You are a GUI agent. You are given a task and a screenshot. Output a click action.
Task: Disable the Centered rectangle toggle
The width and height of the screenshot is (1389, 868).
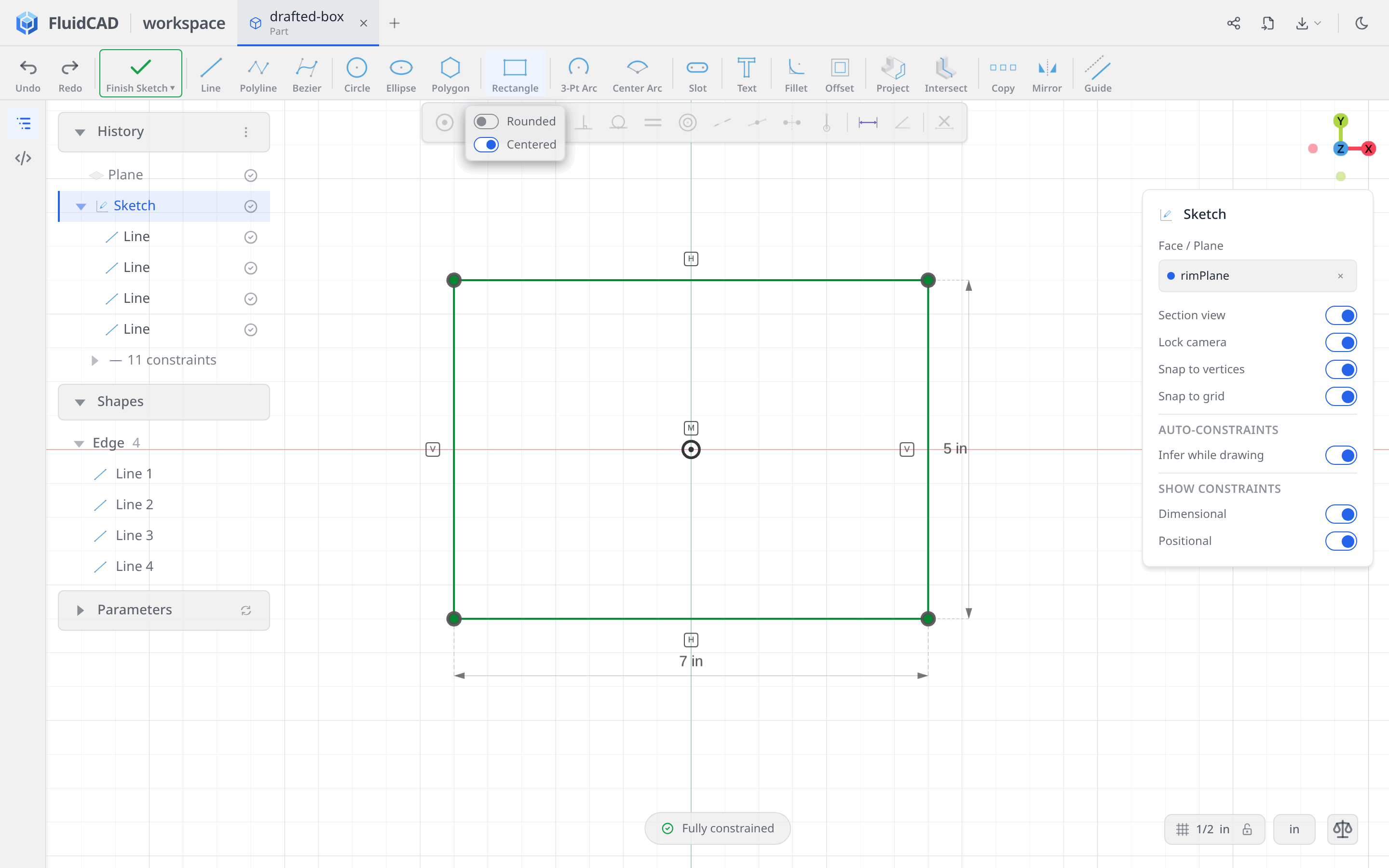pyautogui.click(x=486, y=145)
